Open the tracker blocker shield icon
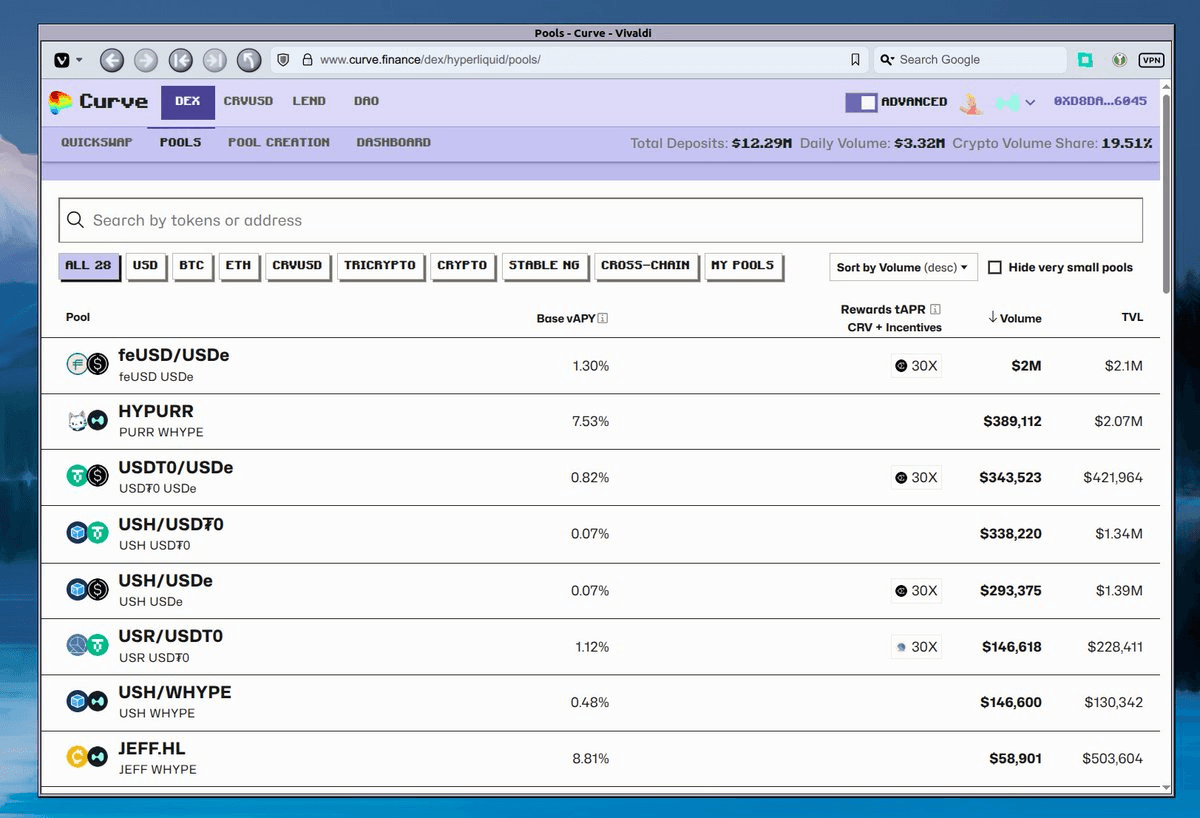1200x818 pixels. pos(283,60)
